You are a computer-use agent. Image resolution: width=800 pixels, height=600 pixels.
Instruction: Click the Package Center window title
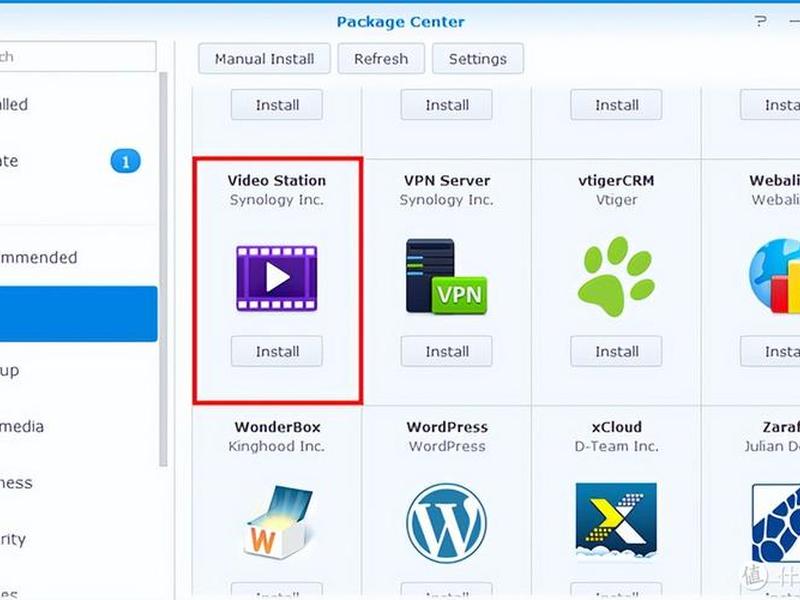click(401, 22)
